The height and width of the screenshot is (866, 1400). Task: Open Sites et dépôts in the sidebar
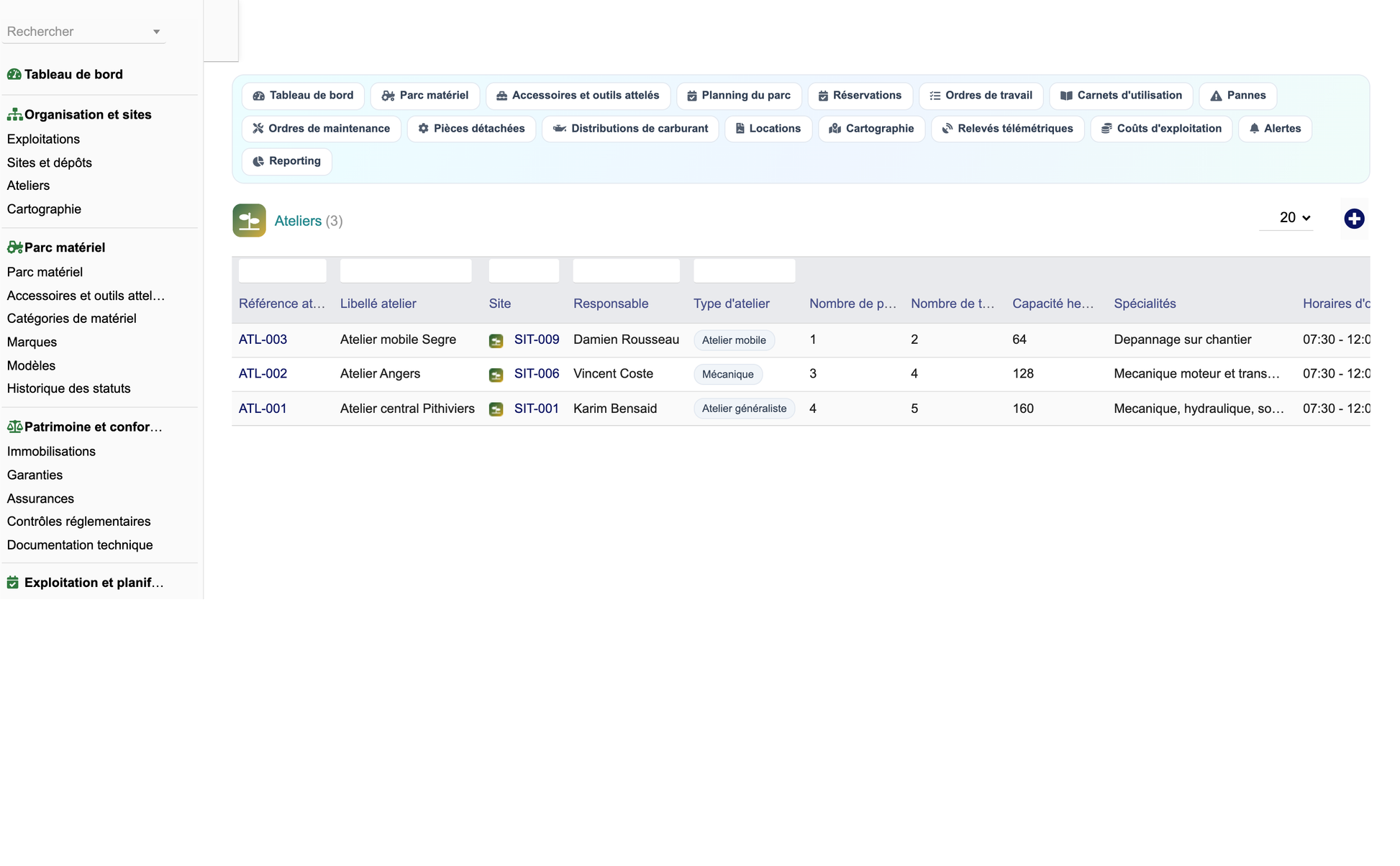tap(50, 163)
